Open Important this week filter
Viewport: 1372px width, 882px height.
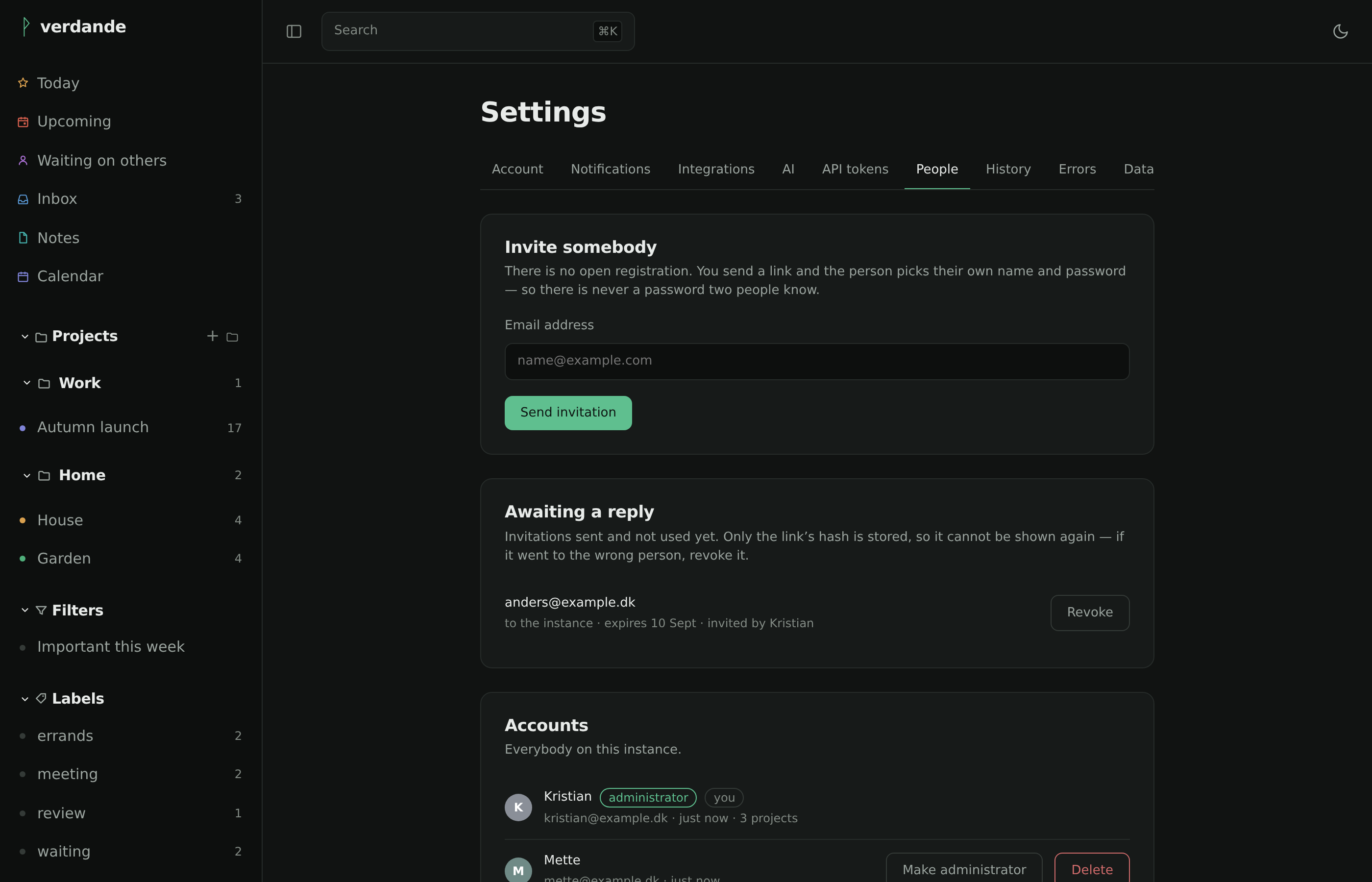pyautogui.click(x=131, y=647)
